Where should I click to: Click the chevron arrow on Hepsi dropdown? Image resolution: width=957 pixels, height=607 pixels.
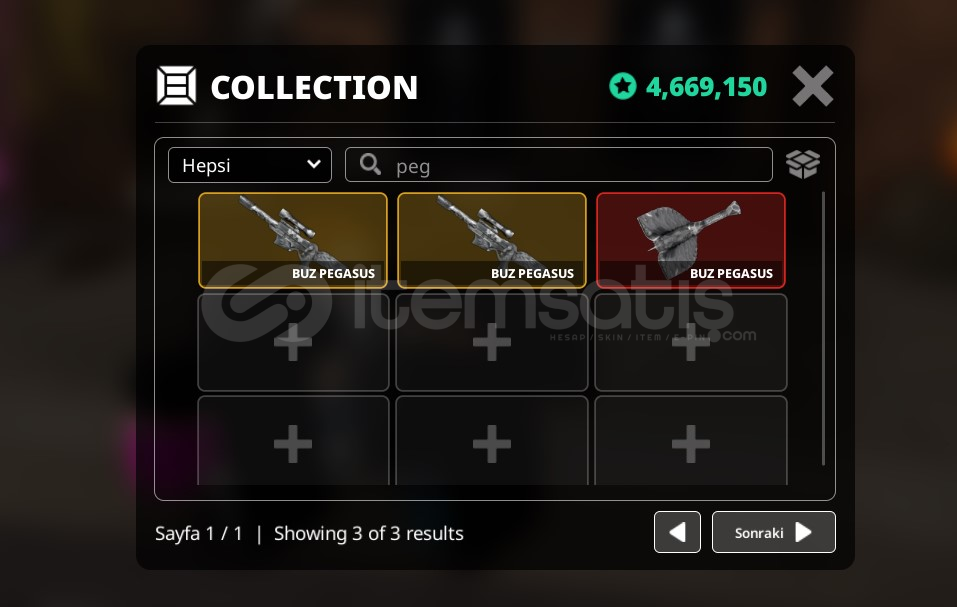[314, 164]
